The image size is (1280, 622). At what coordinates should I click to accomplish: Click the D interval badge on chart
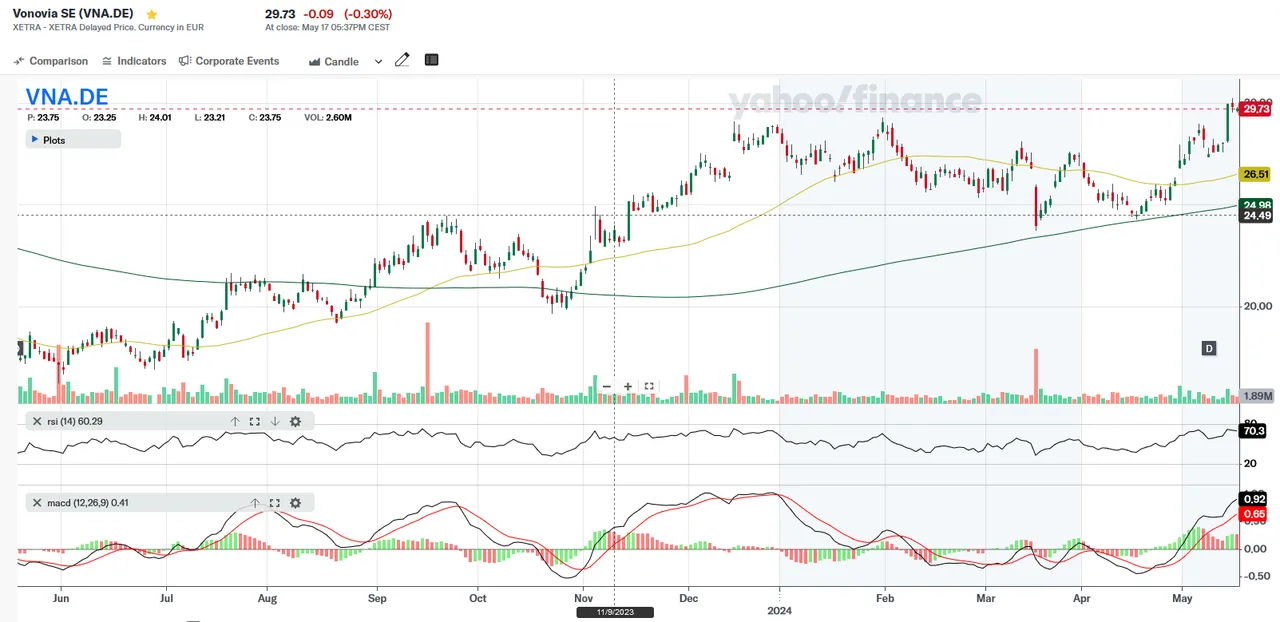pos(1209,348)
